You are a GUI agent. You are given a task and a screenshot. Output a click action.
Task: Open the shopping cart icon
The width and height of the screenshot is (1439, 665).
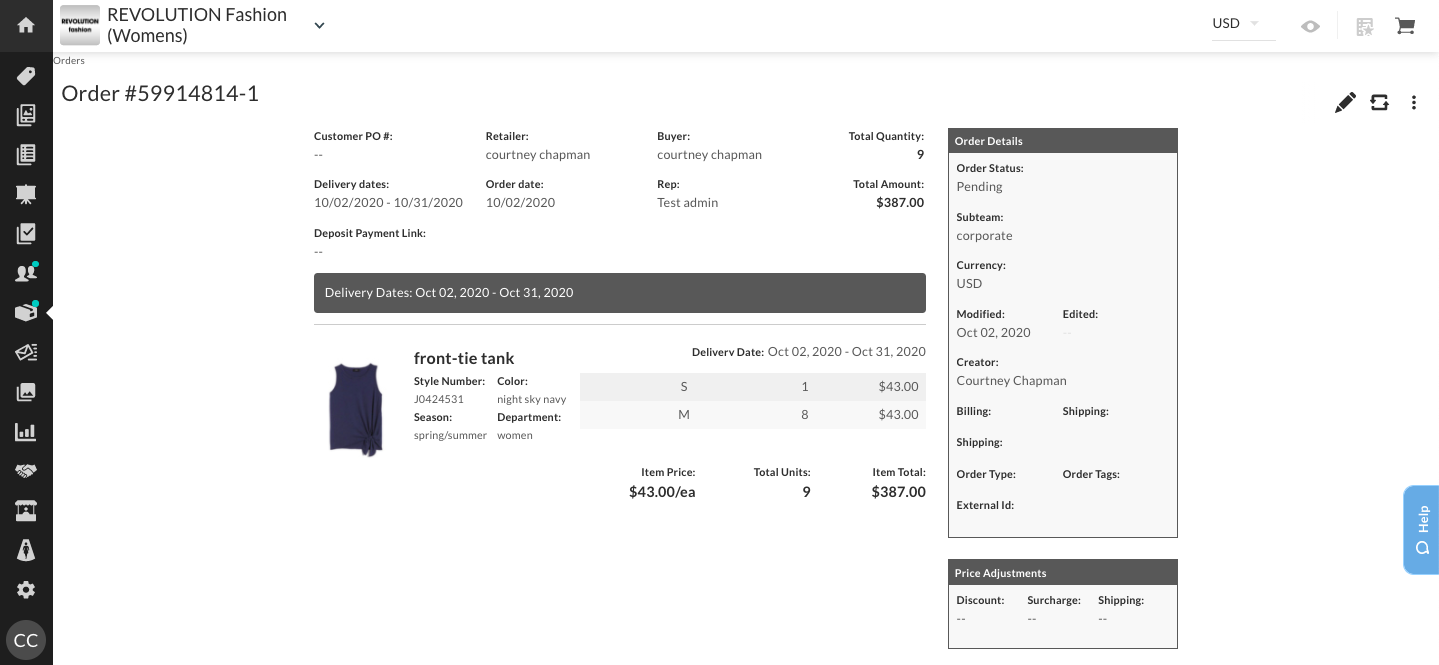point(1405,27)
